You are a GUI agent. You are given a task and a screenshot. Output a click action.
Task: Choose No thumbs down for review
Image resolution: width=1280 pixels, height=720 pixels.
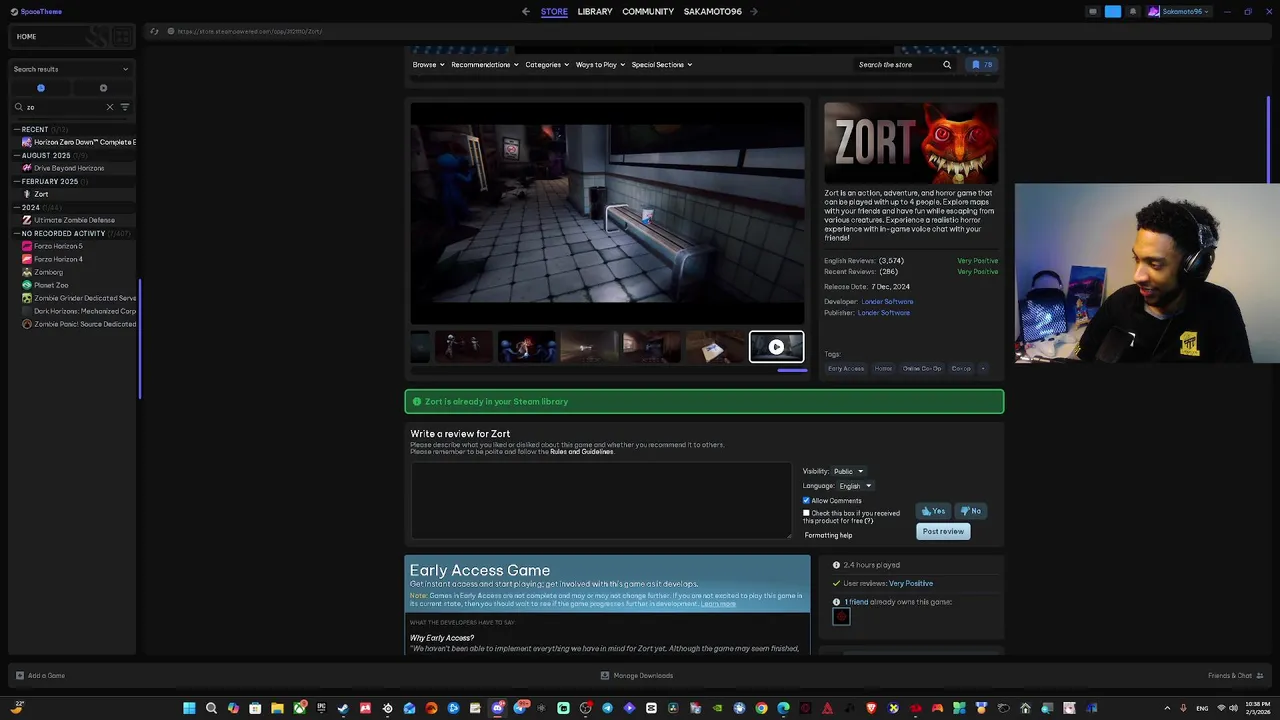click(971, 511)
